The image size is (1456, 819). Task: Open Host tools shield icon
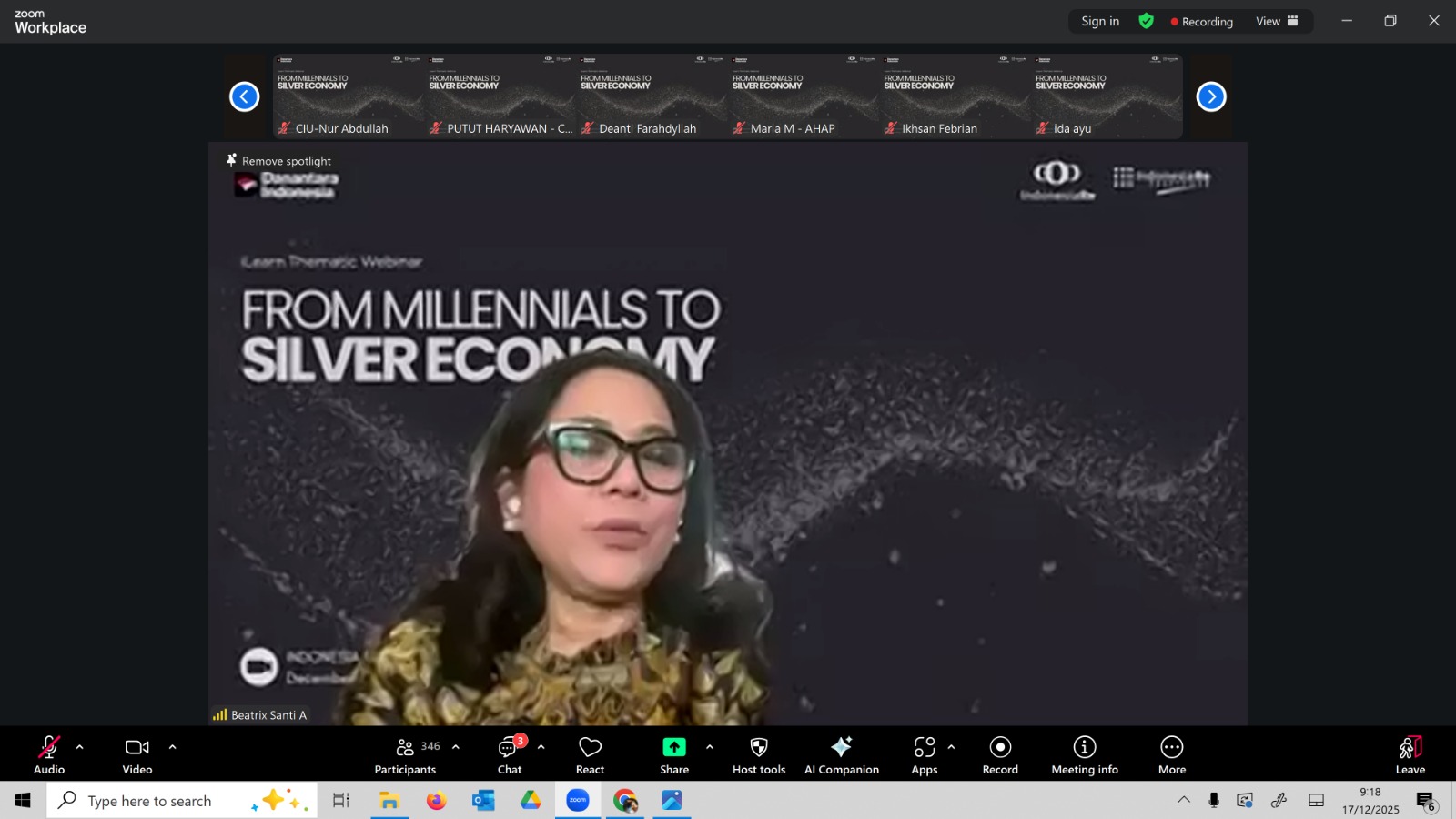758,747
